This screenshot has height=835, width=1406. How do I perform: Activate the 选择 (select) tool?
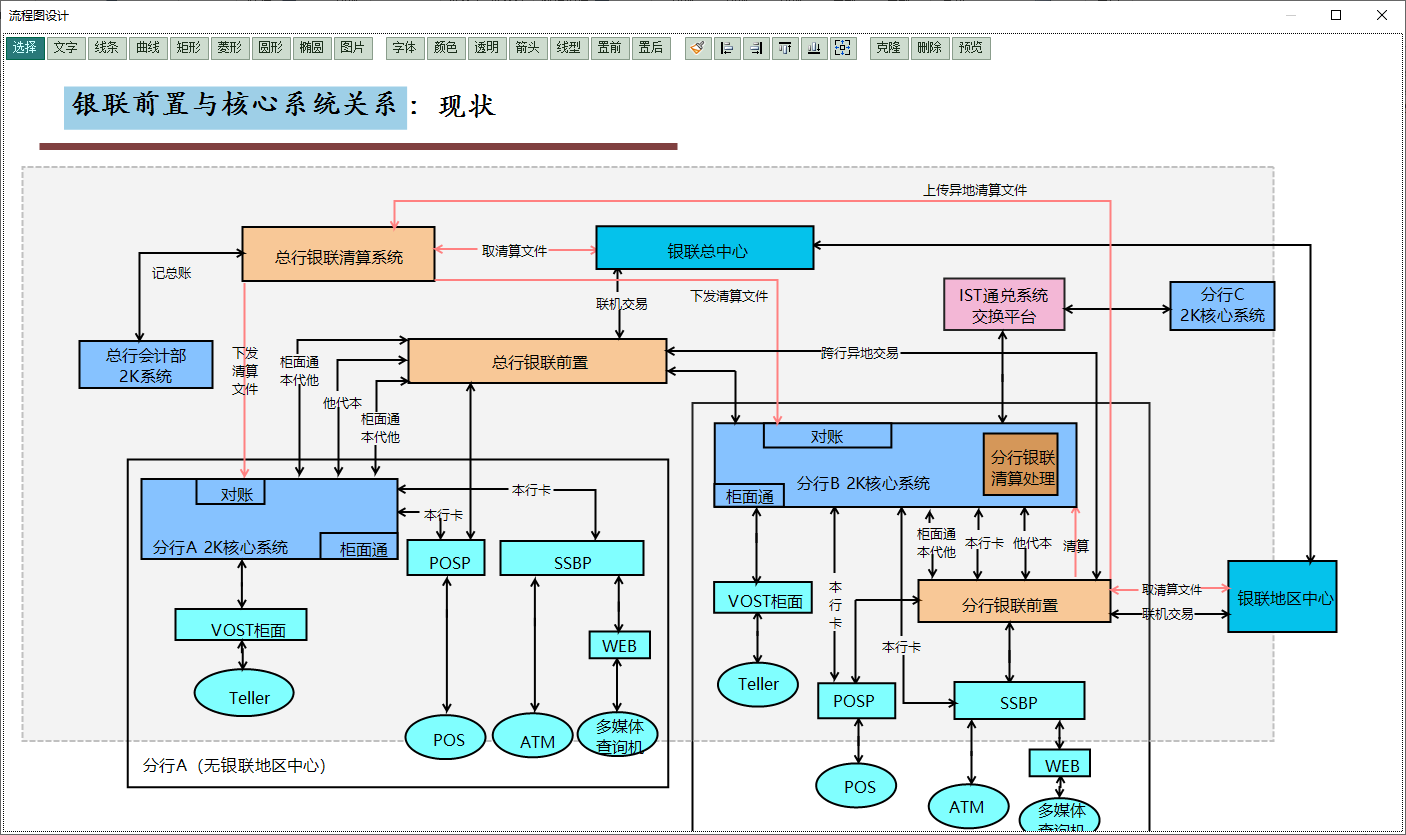(x=25, y=48)
